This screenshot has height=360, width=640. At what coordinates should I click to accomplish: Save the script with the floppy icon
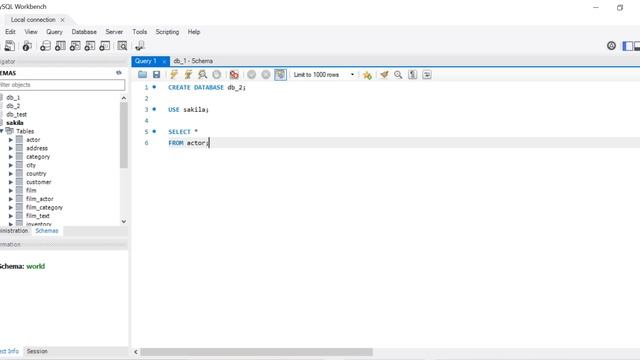(x=156, y=75)
